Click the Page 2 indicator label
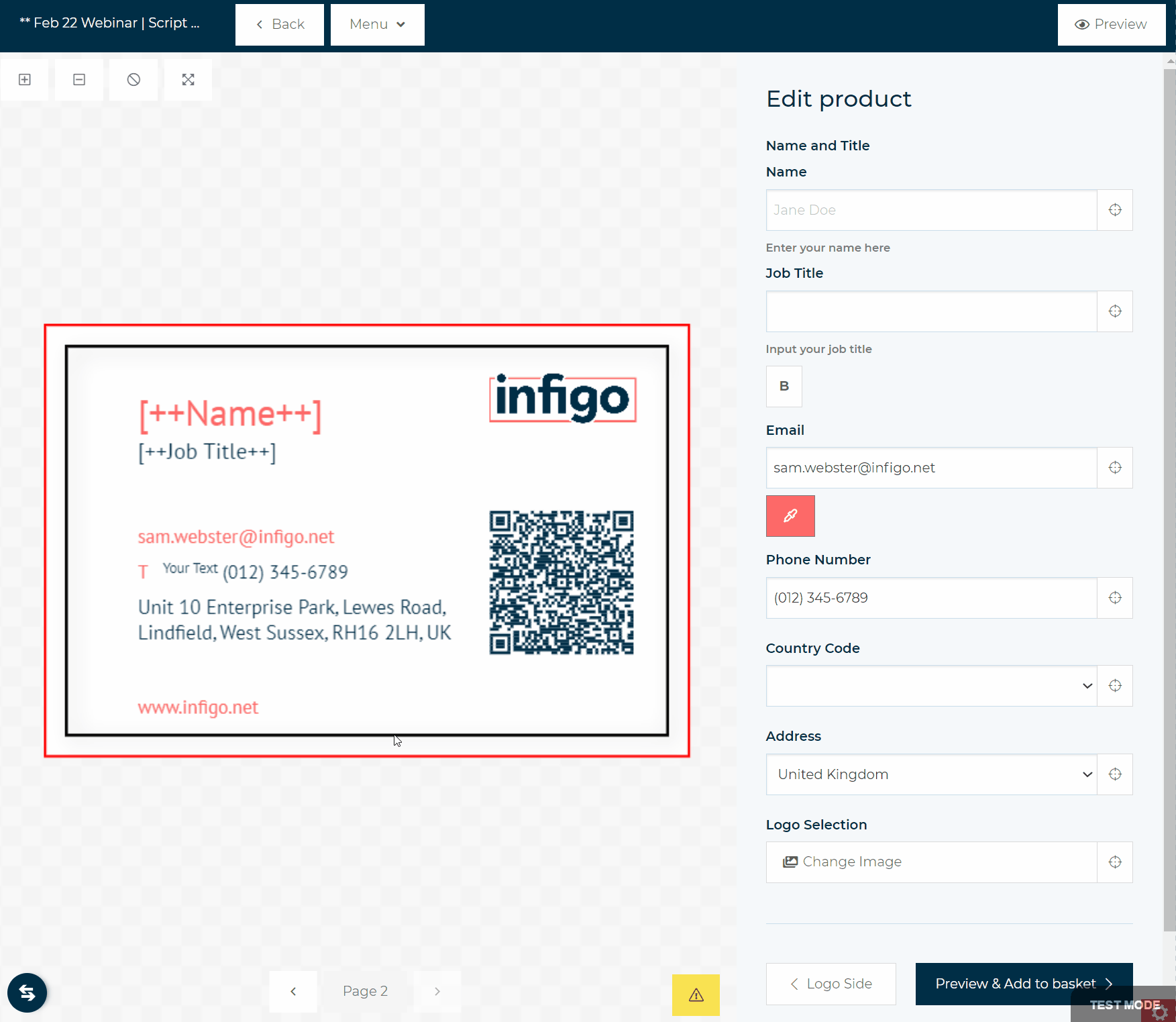1176x1022 pixels. point(366,991)
